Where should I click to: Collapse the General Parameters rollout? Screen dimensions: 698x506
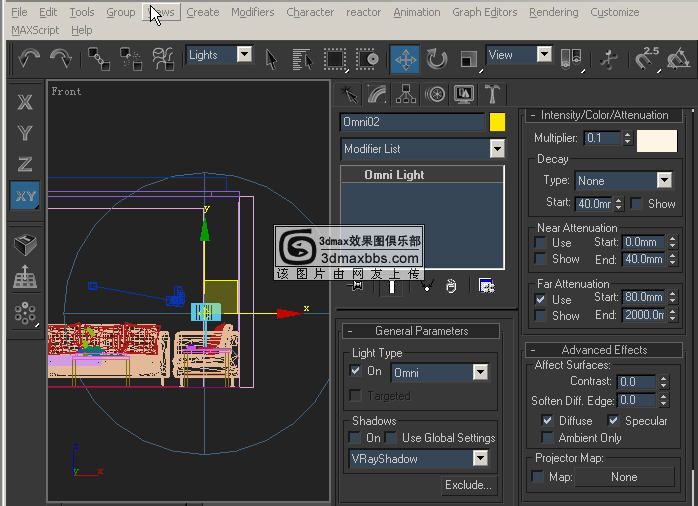pos(421,331)
